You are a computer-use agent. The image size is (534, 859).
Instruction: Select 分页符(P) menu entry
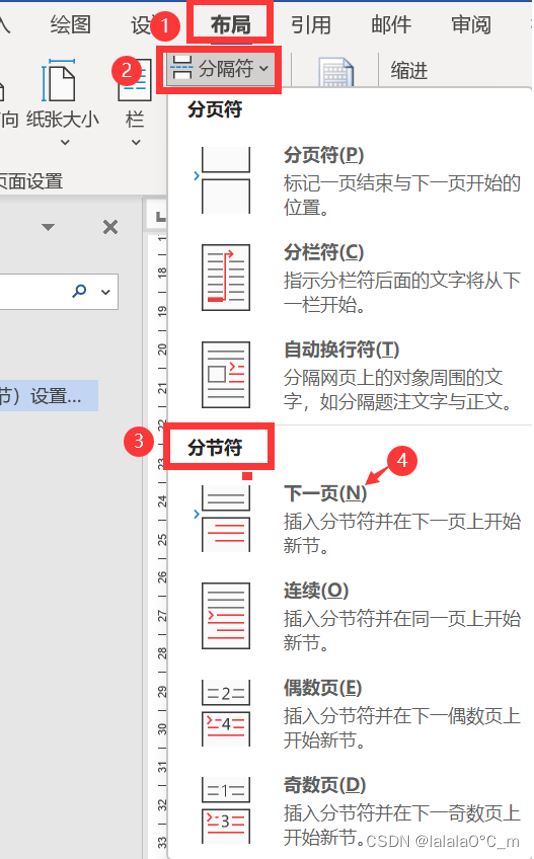pyautogui.click(x=351, y=180)
